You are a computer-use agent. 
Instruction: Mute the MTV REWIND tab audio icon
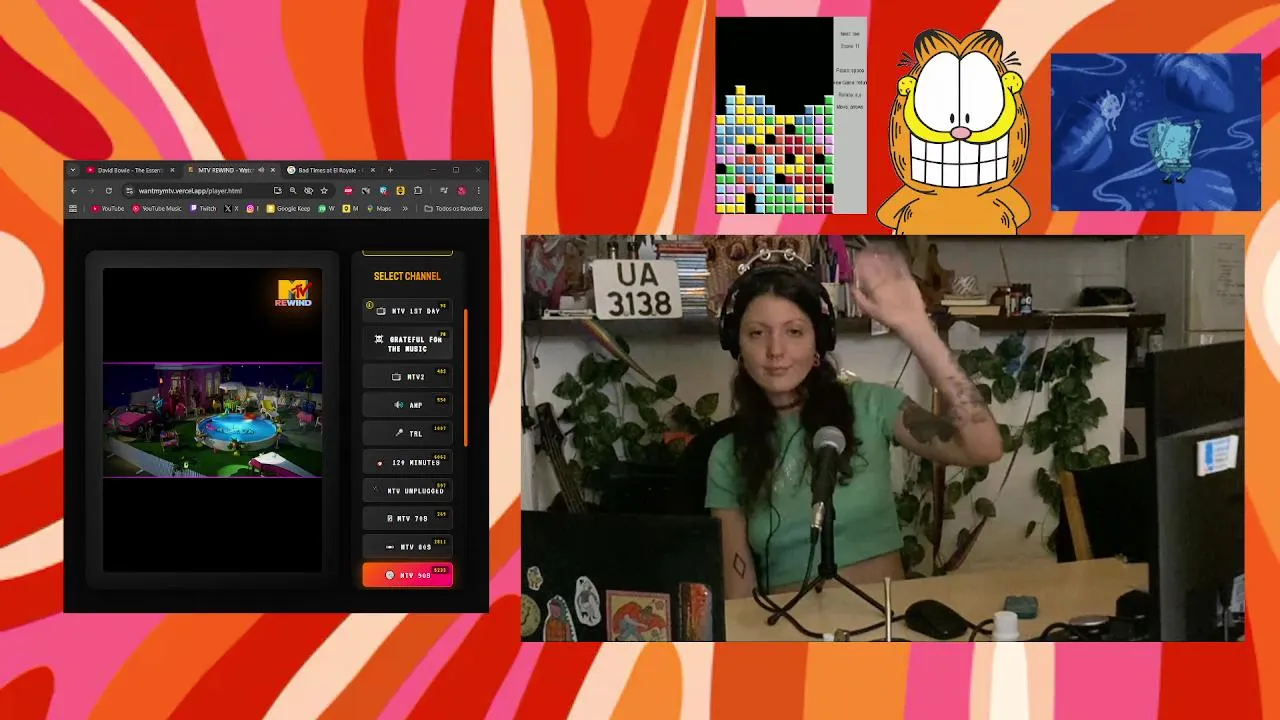(x=261, y=170)
